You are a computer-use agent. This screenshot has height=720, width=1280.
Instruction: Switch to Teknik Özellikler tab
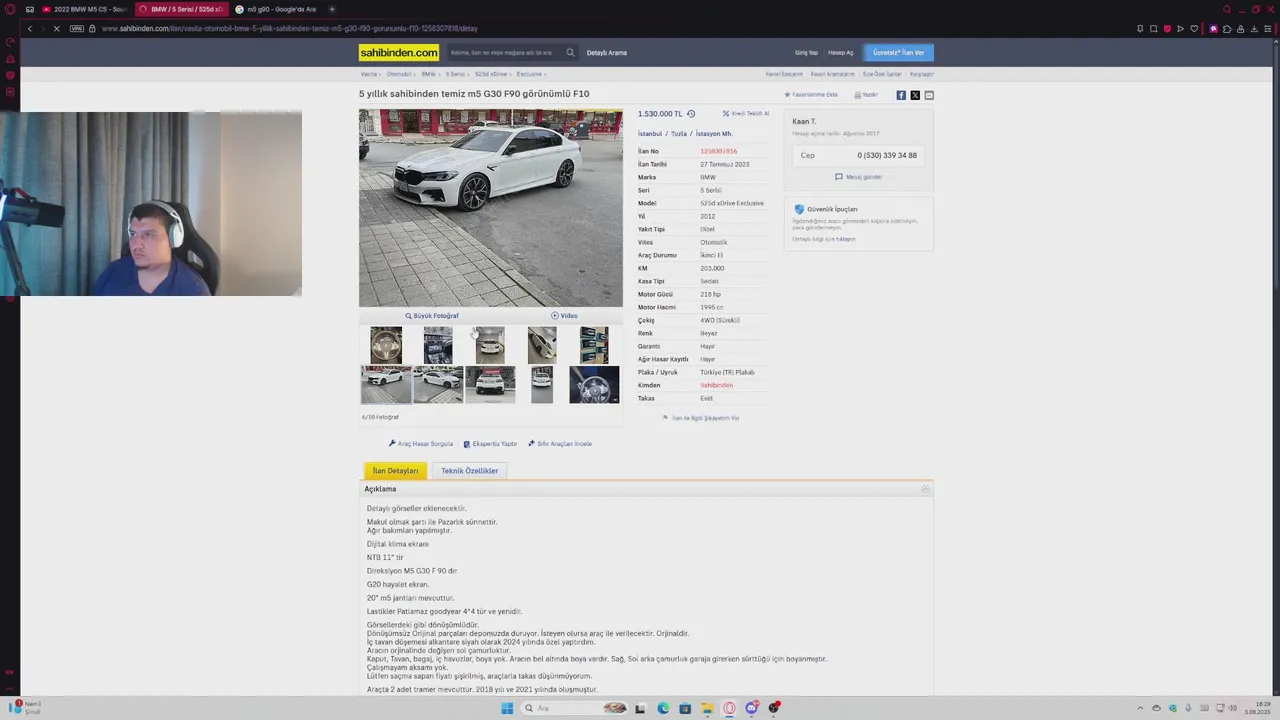[x=469, y=471]
